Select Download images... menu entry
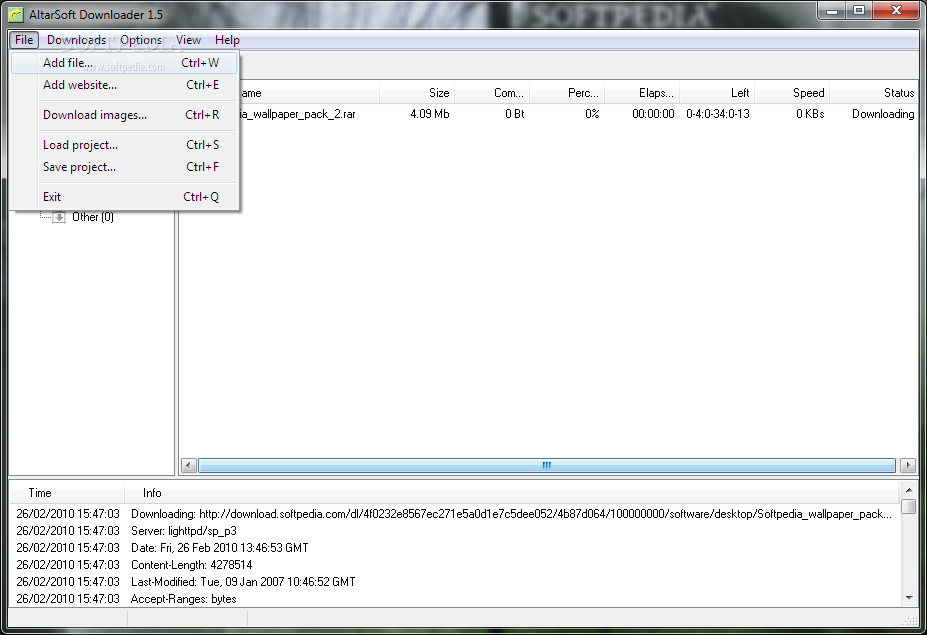The image size is (927, 635). tap(124, 115)
